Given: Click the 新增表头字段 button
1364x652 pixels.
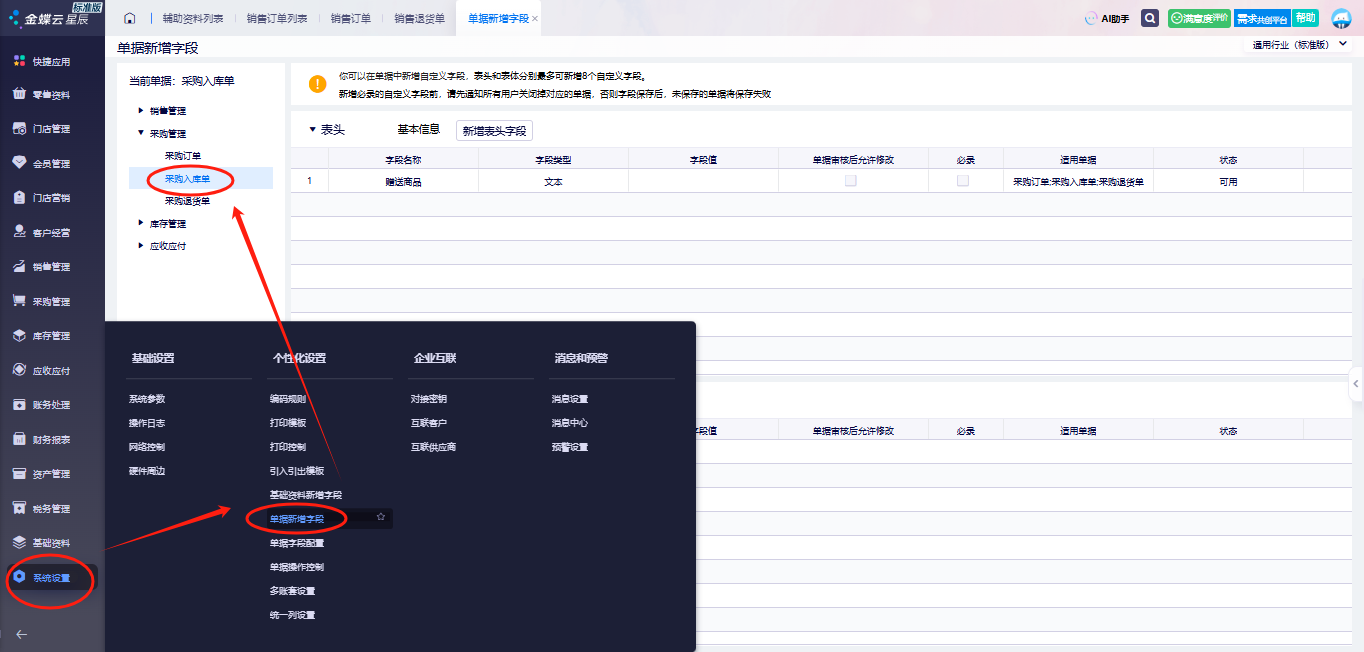Looking at the screenshot, I should (494, 131).
